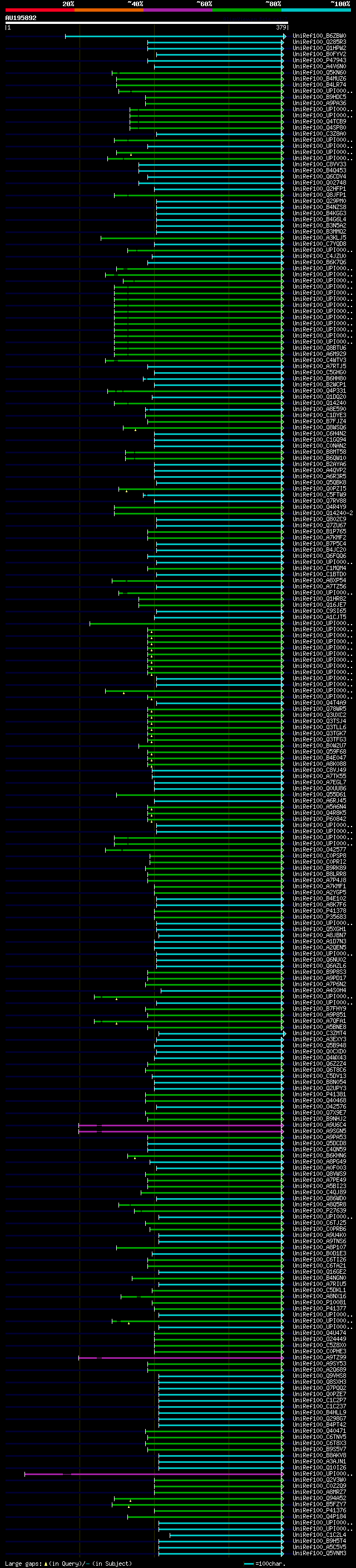Pick the UniRef100_Q14240 entry
This screenshot has height=1568, width=356.
319,403
